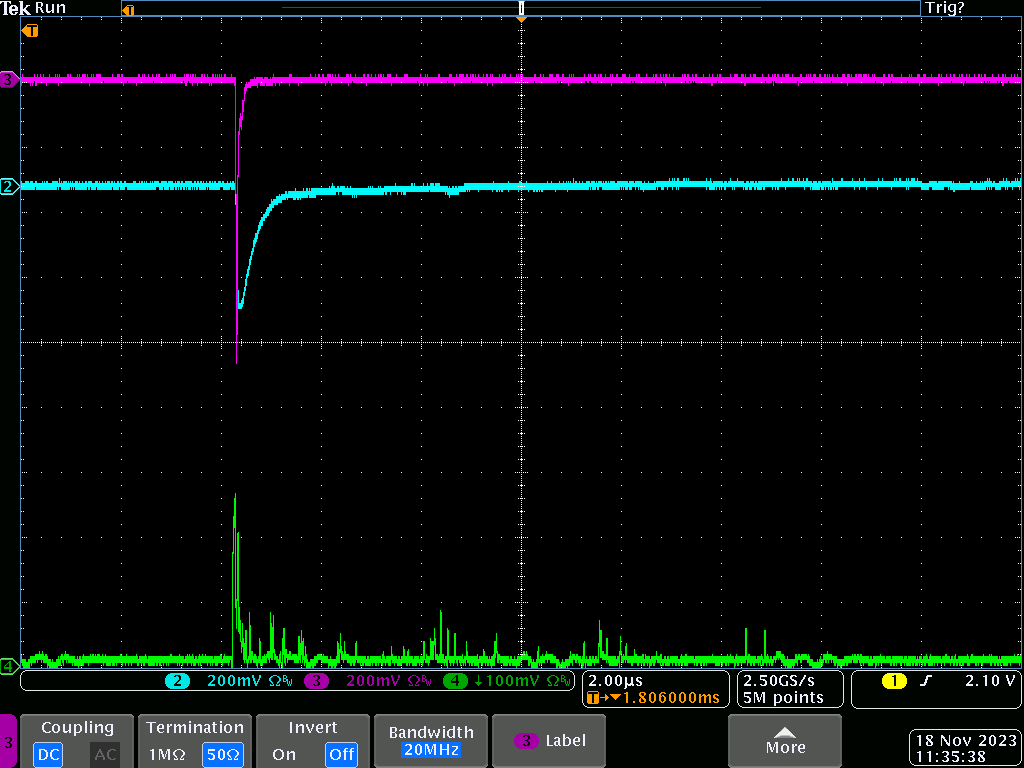Open the channel 3 Label menu
The width and height of the screenshot is (1024, 768).
(x=550, y=741)
